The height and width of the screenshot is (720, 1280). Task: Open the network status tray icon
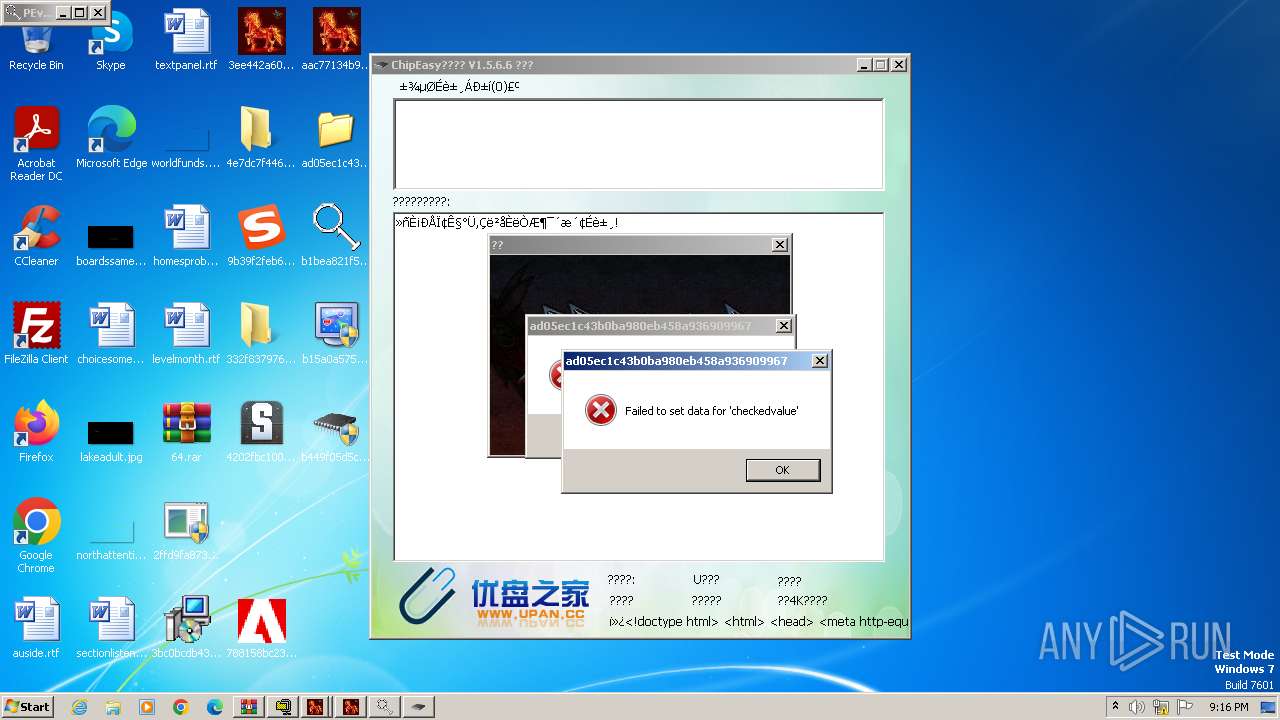1161,707
